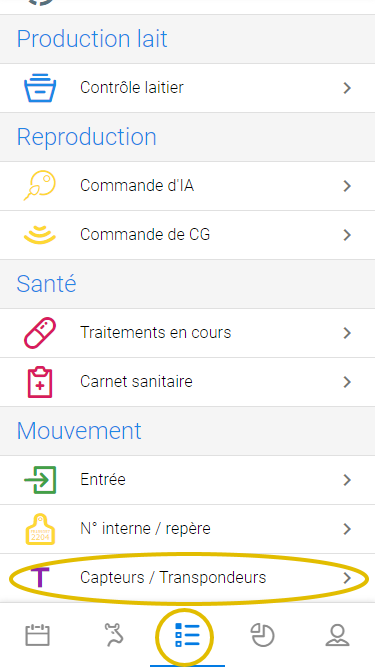
Task: Click the Commande d'IA insemination icon
Action: pos(40,185)
